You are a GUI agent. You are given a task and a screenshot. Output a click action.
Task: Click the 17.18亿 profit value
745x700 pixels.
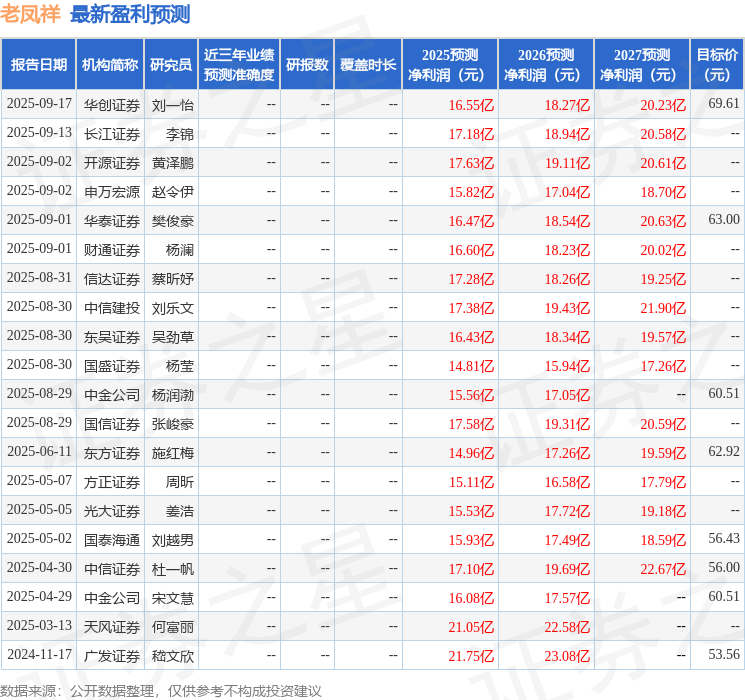471,134
